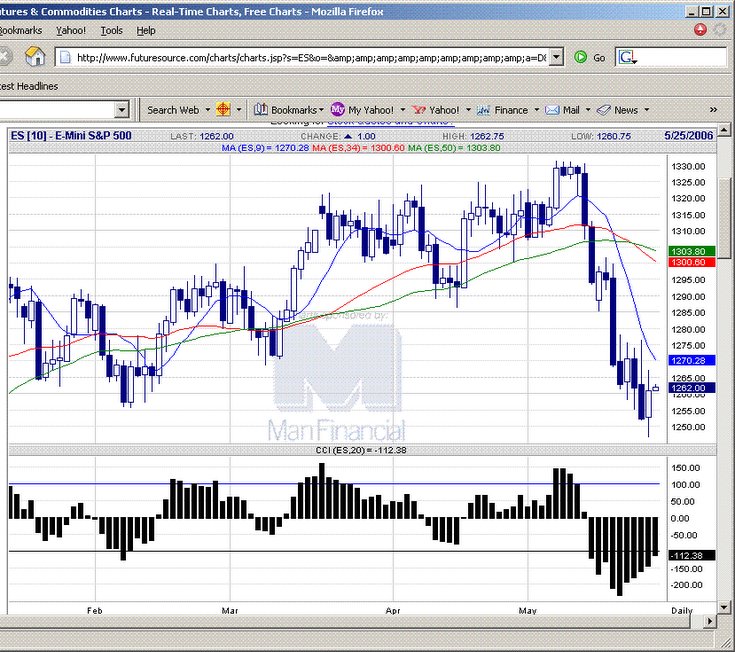Expand the My Yahoo! dropdown arrow
Screen dimensions: 735x652
click(403, 110)
